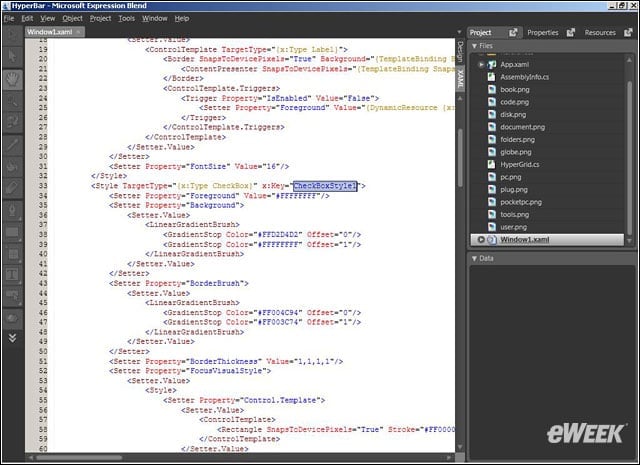Click the code editor vertical scrollbar thumb

coord(460,158)
